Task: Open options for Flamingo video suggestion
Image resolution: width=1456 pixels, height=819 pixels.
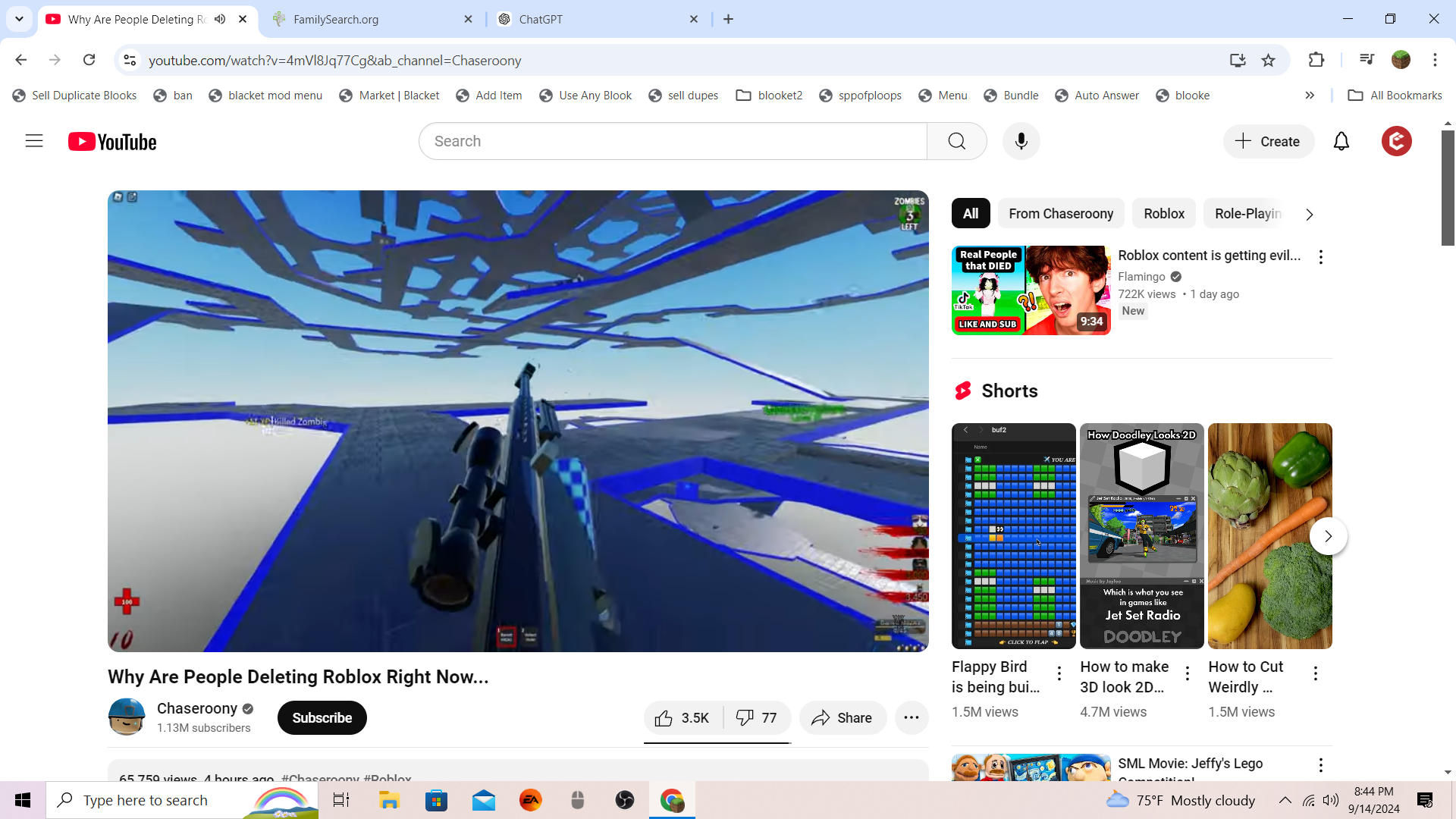Action: (1320, 257)
